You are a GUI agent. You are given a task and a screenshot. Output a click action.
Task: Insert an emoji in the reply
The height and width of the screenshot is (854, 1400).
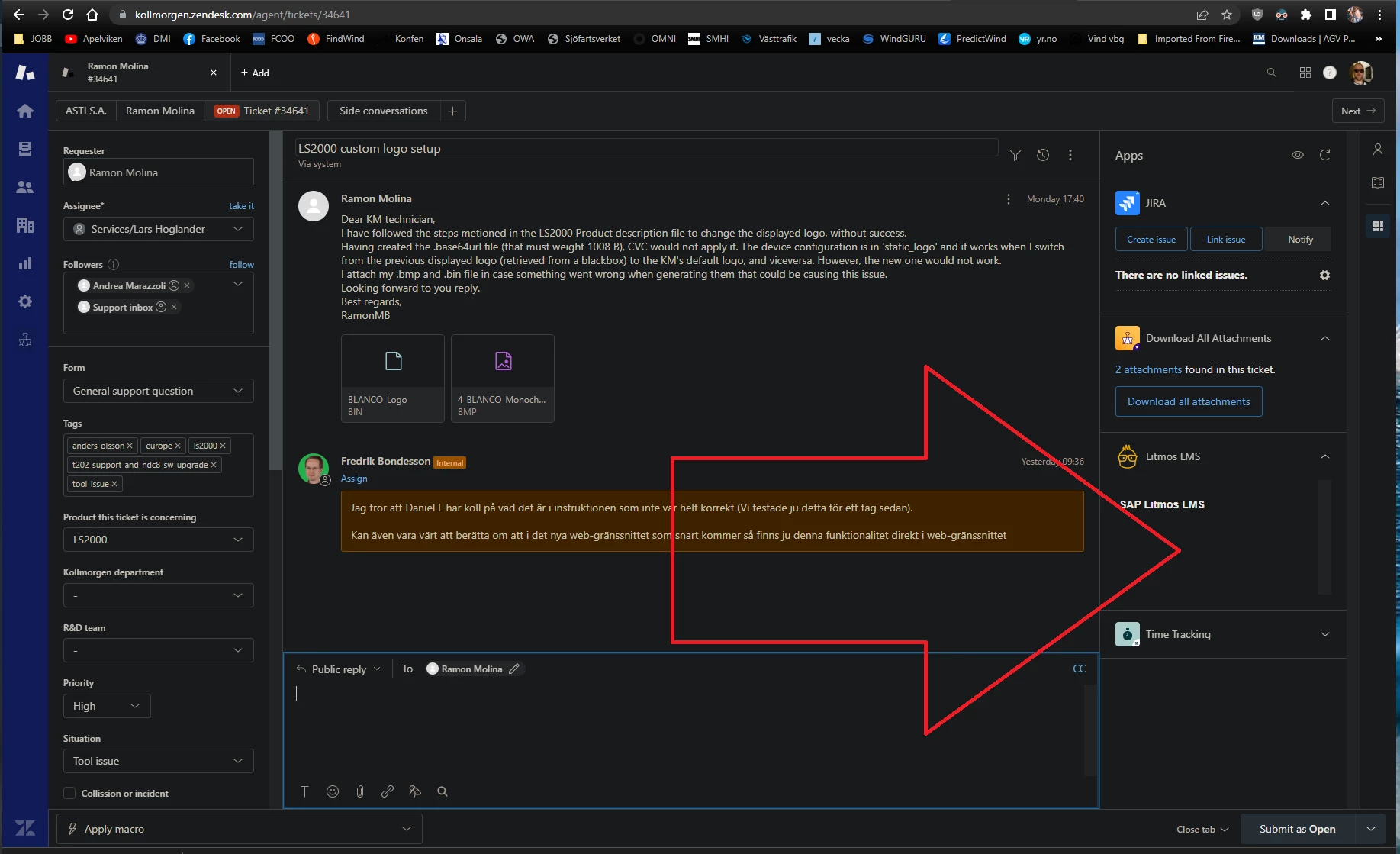pyautogui.click(x=333, y=791)
